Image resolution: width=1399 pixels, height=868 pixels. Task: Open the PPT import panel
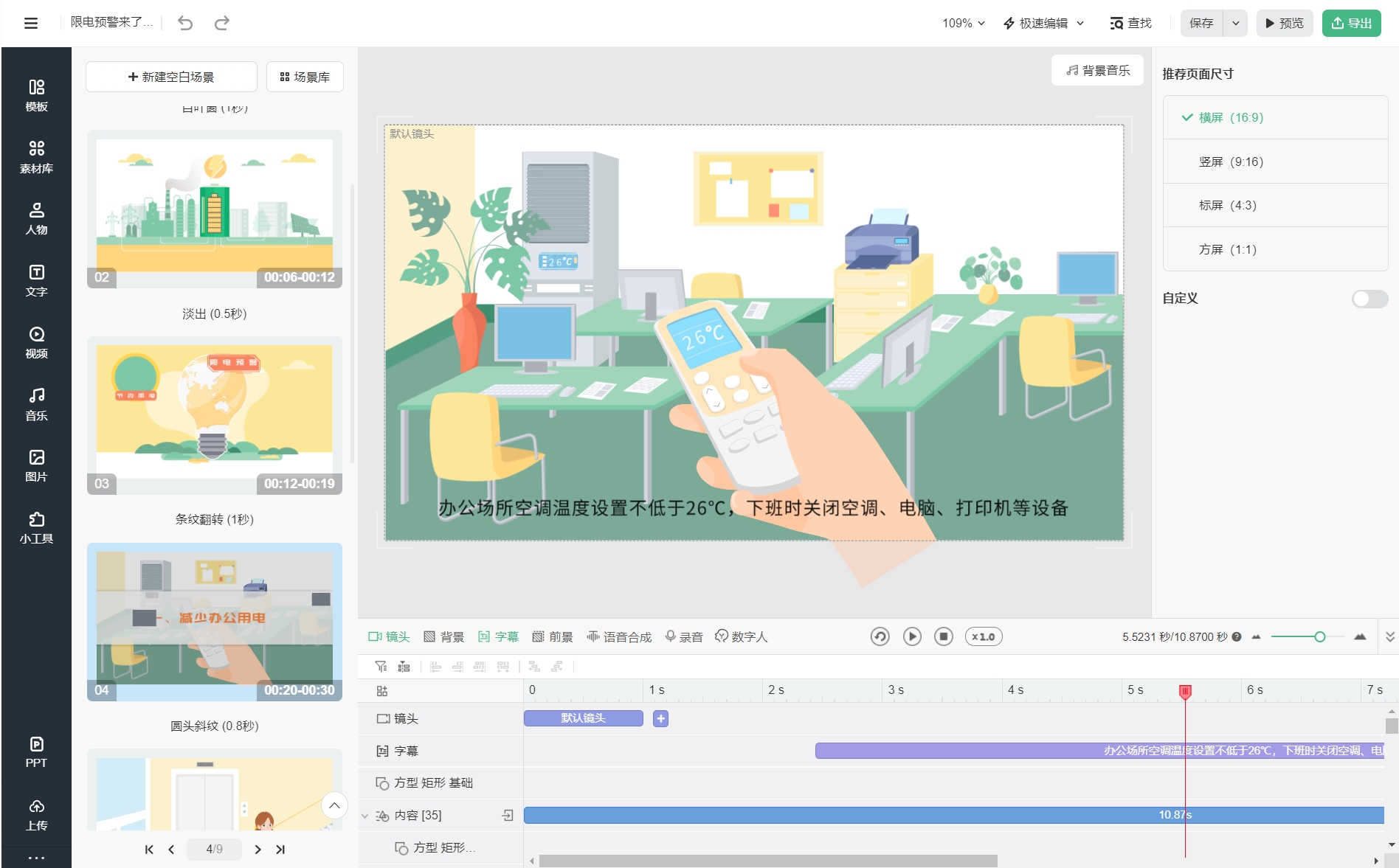36,752
